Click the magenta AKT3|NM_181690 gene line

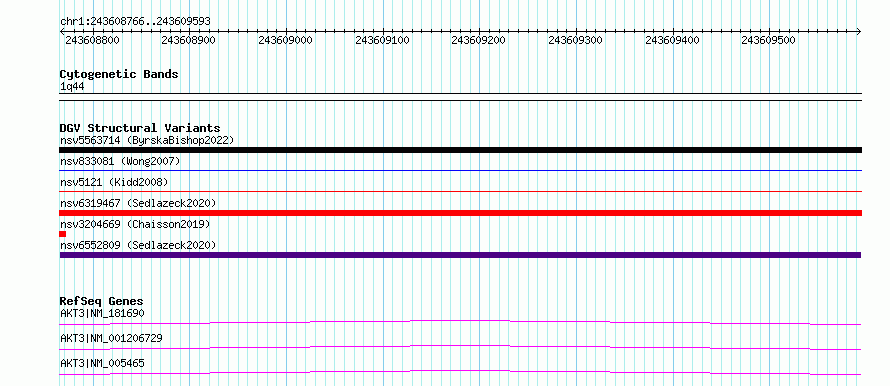[x=460, y=322]
